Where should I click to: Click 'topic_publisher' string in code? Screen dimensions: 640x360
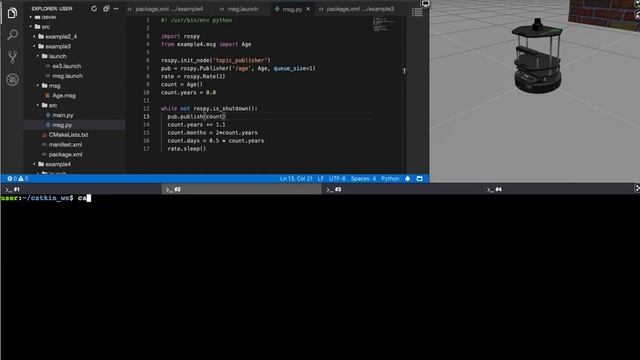click(240, 60)
